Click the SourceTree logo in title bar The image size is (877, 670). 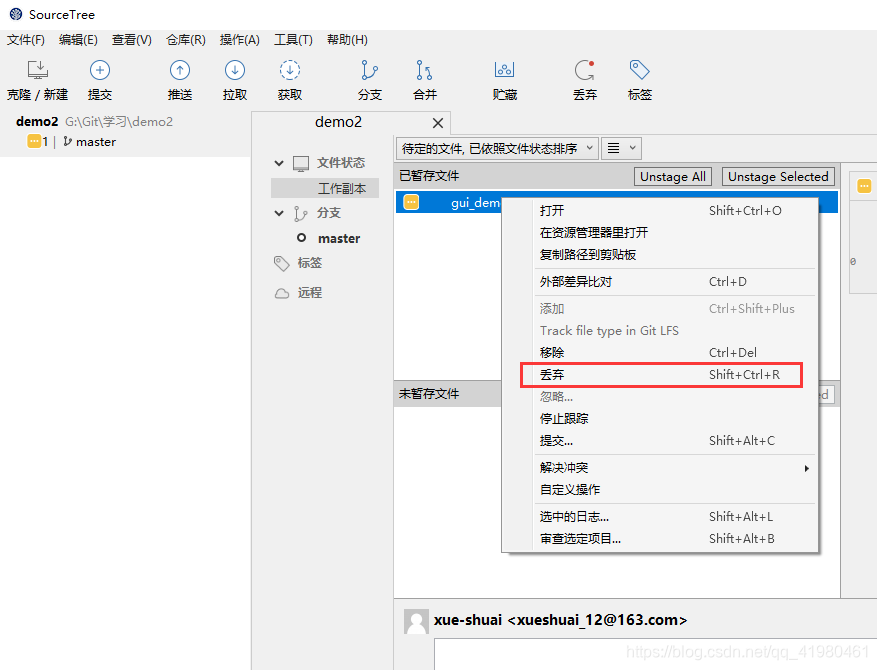coord(16,14)
